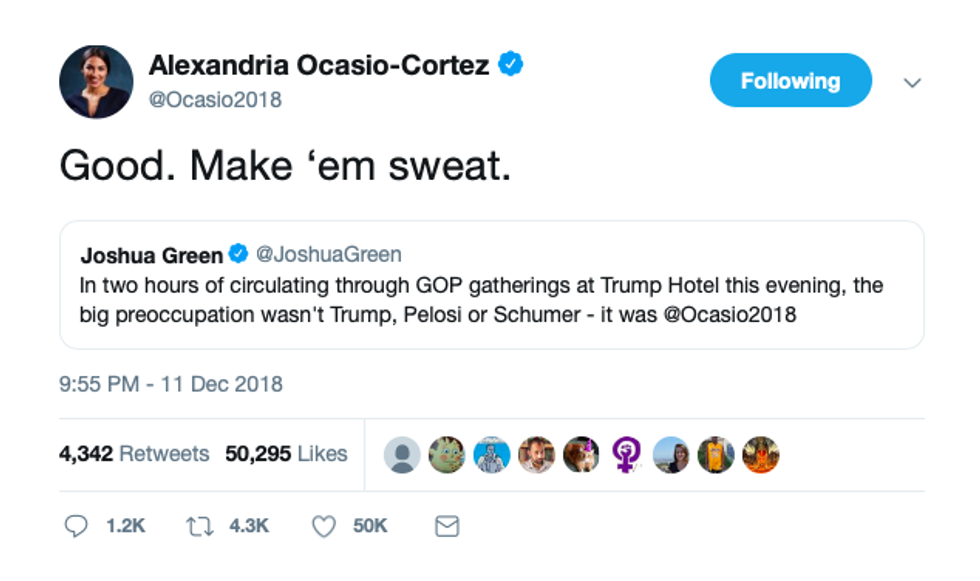This screenshot has width=980, height=581.
Task: Retweet using the retweet arrows icon
Action: [202, 526]
